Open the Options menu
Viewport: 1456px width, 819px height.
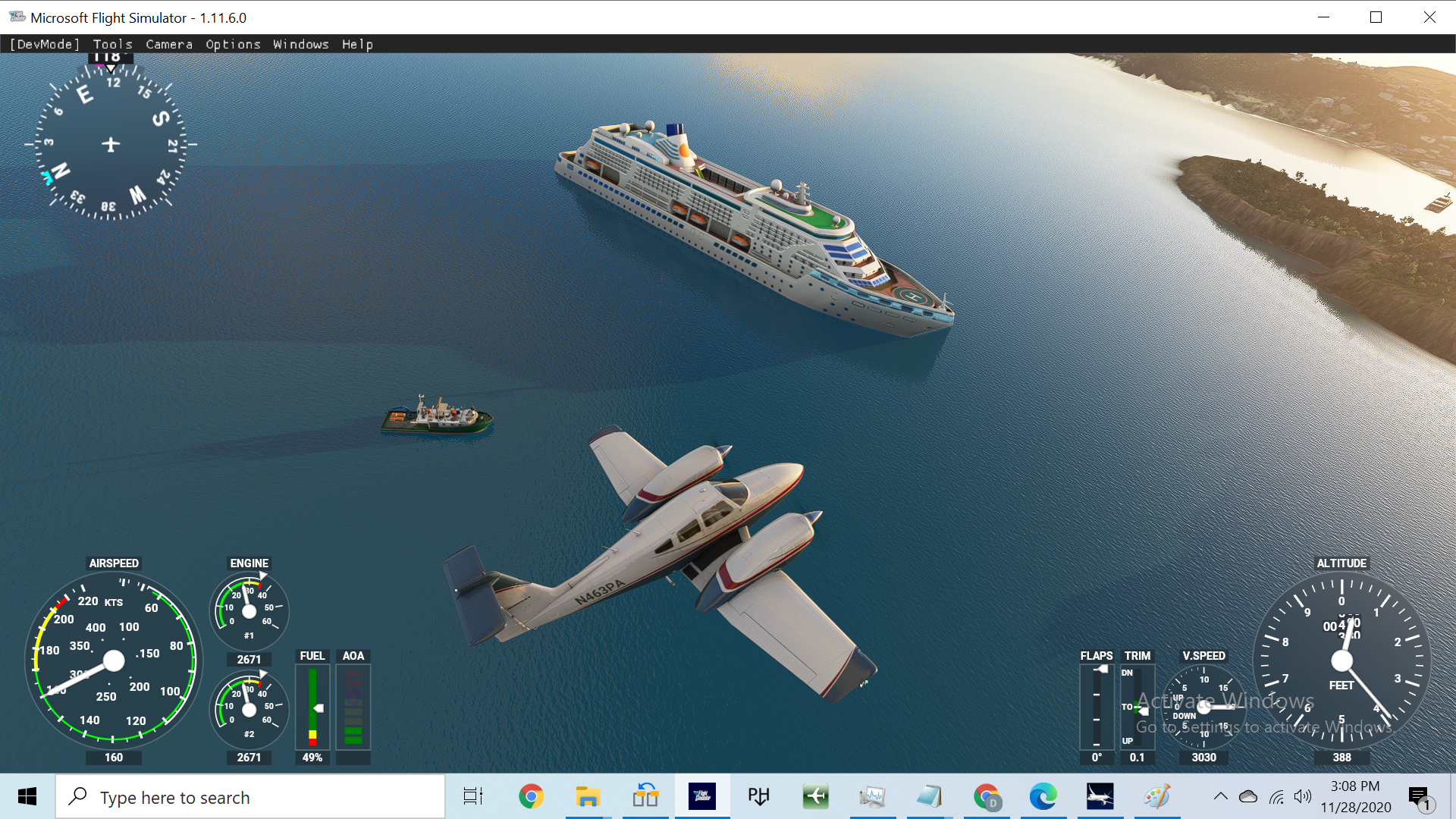coord(233,44)
